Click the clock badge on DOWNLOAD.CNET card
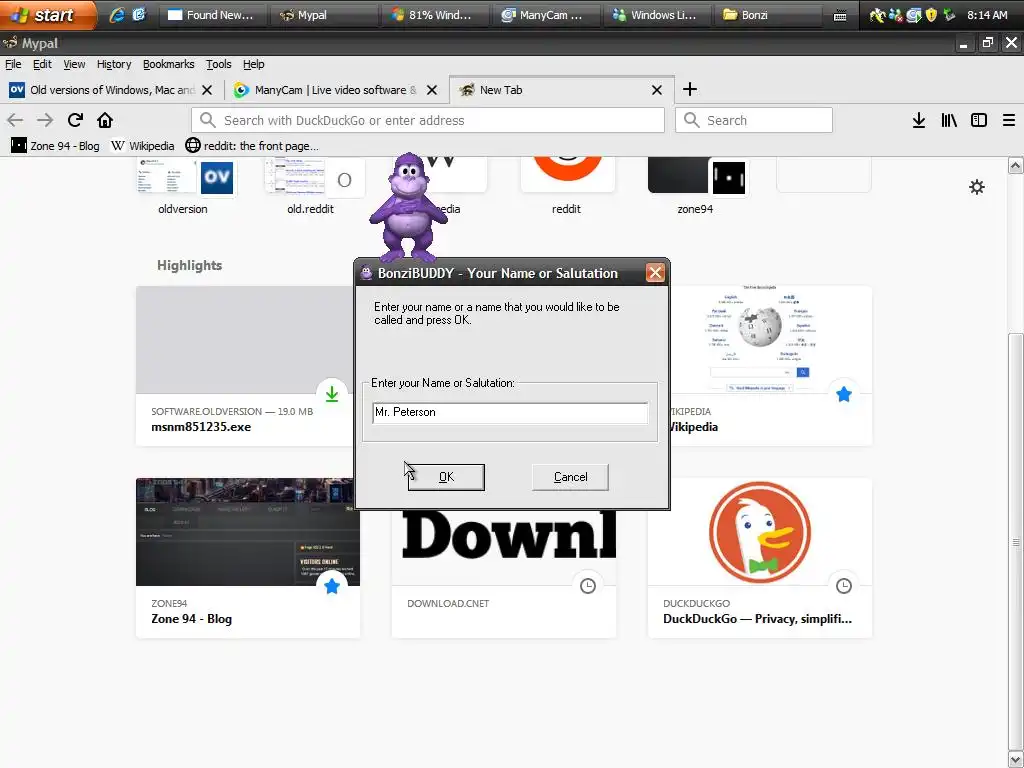The image size is (1024, 768). click(x=588, y=586)
